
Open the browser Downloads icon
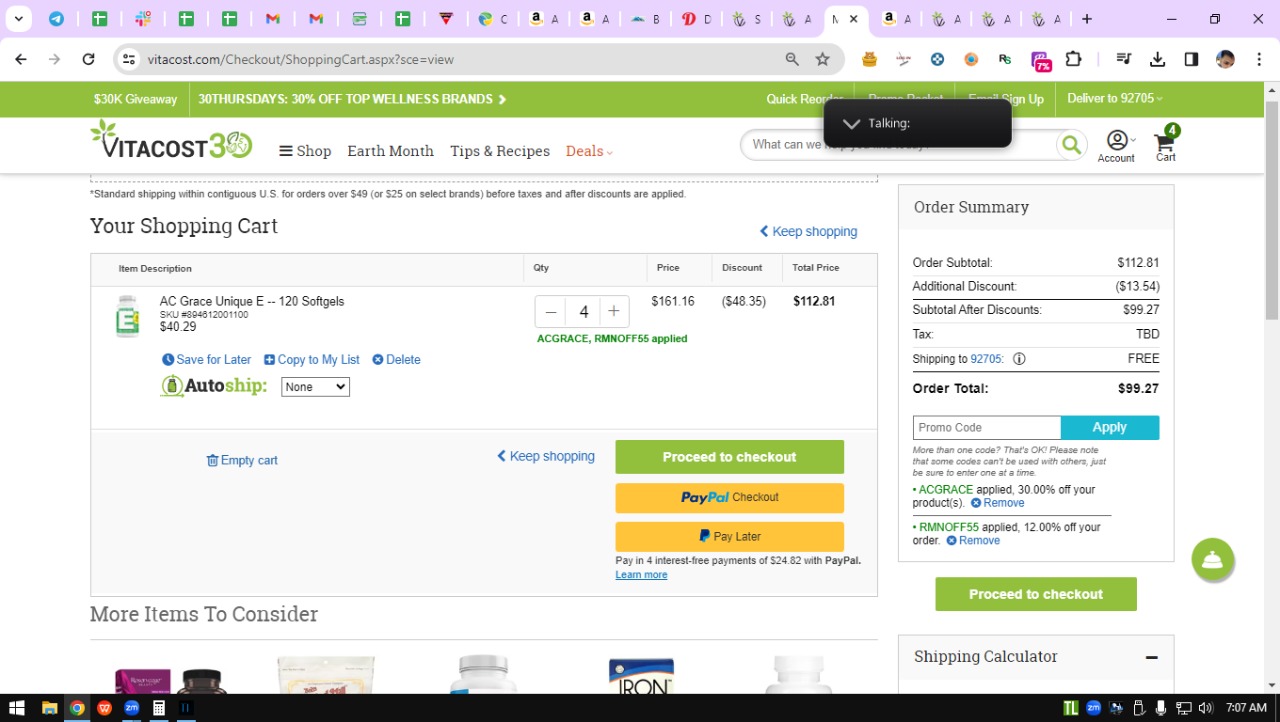click(x=1158, y=59)
